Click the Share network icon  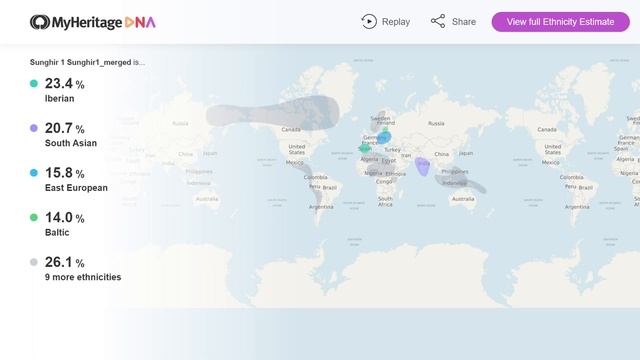click(x=438, y=21)
